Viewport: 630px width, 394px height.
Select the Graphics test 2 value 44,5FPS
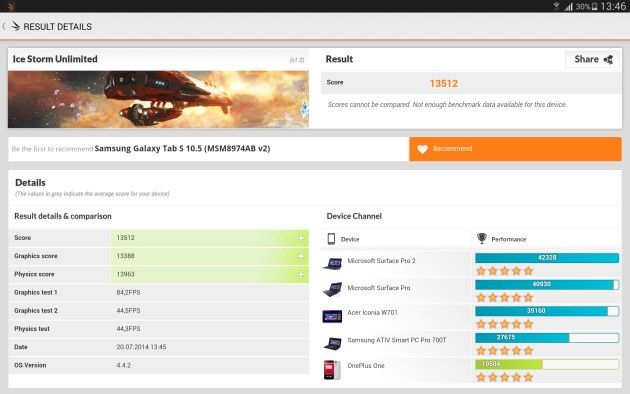(129, 310)
